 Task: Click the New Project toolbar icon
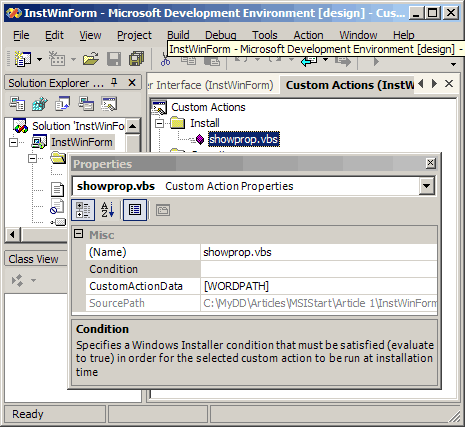(23, 59)
